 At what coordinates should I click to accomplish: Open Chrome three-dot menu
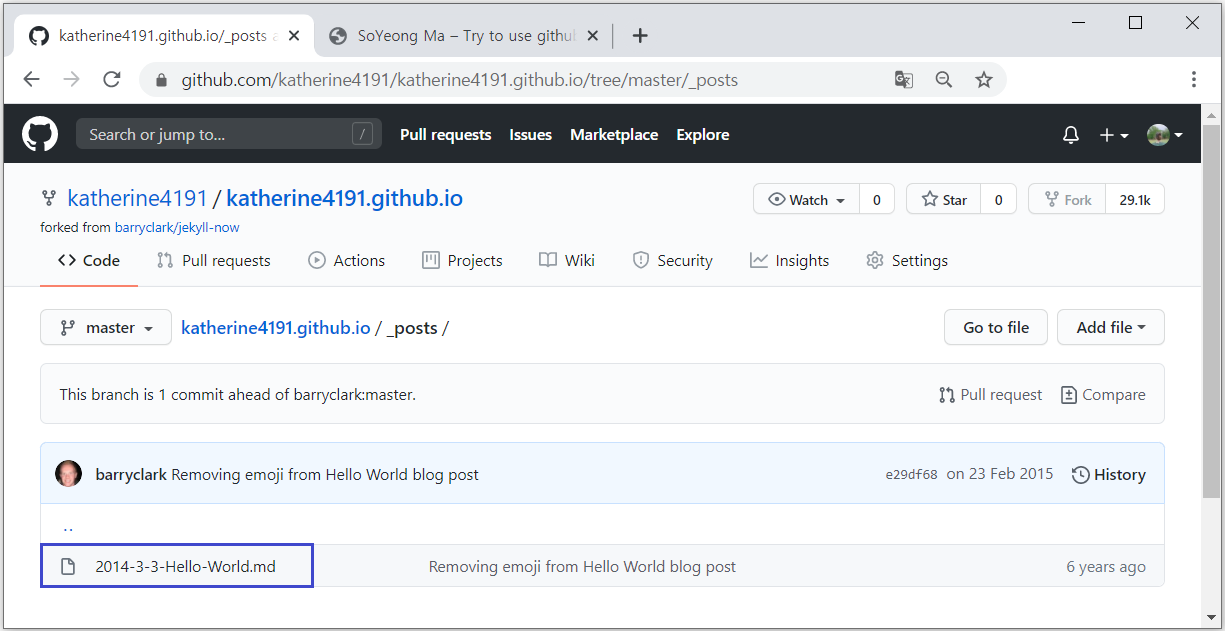(x=1194, y=80)
